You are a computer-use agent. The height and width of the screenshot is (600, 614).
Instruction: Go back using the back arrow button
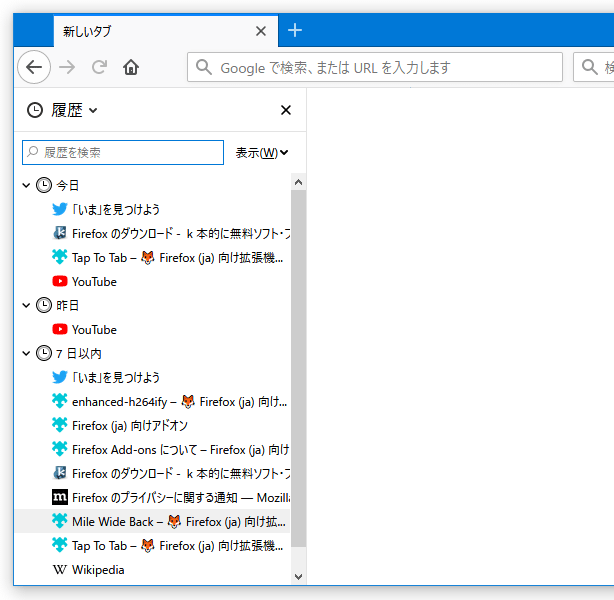[34, 67]
